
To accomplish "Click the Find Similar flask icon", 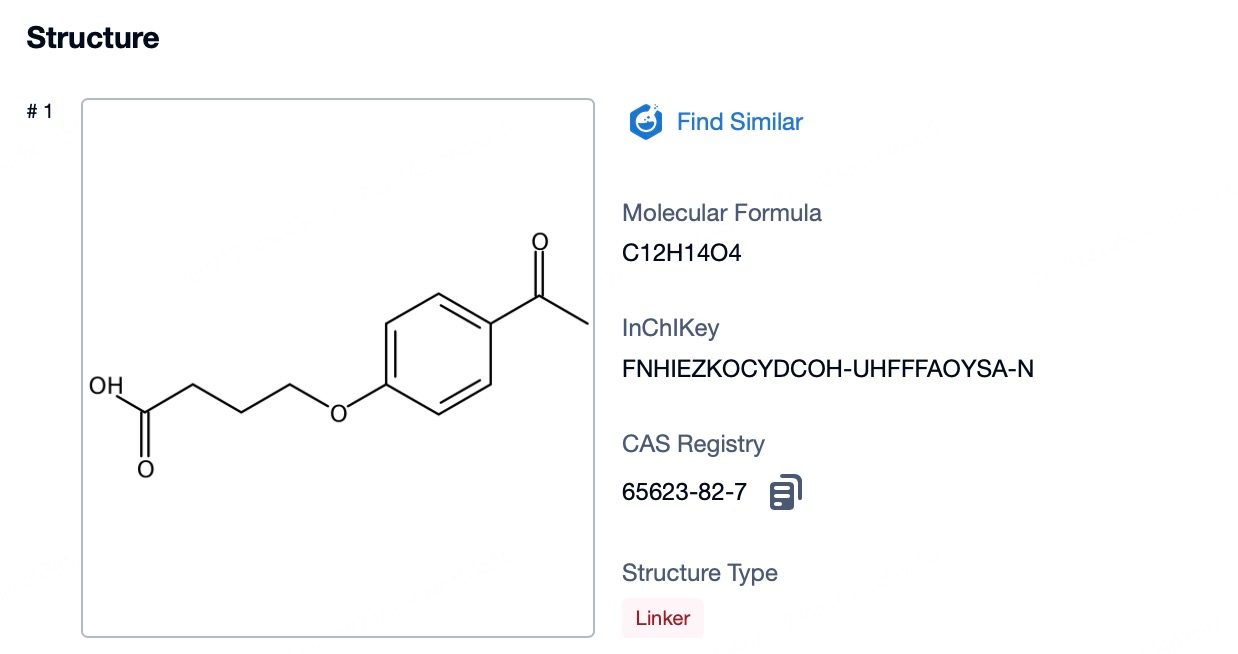I will tap(645, 122).
